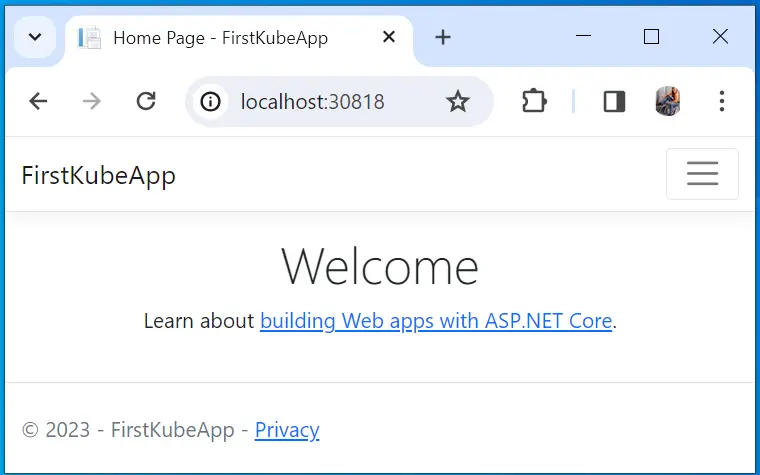Open the Extensions puzzle icon
The height and width of the screenshot is (475, 760).
click(534, 101)
